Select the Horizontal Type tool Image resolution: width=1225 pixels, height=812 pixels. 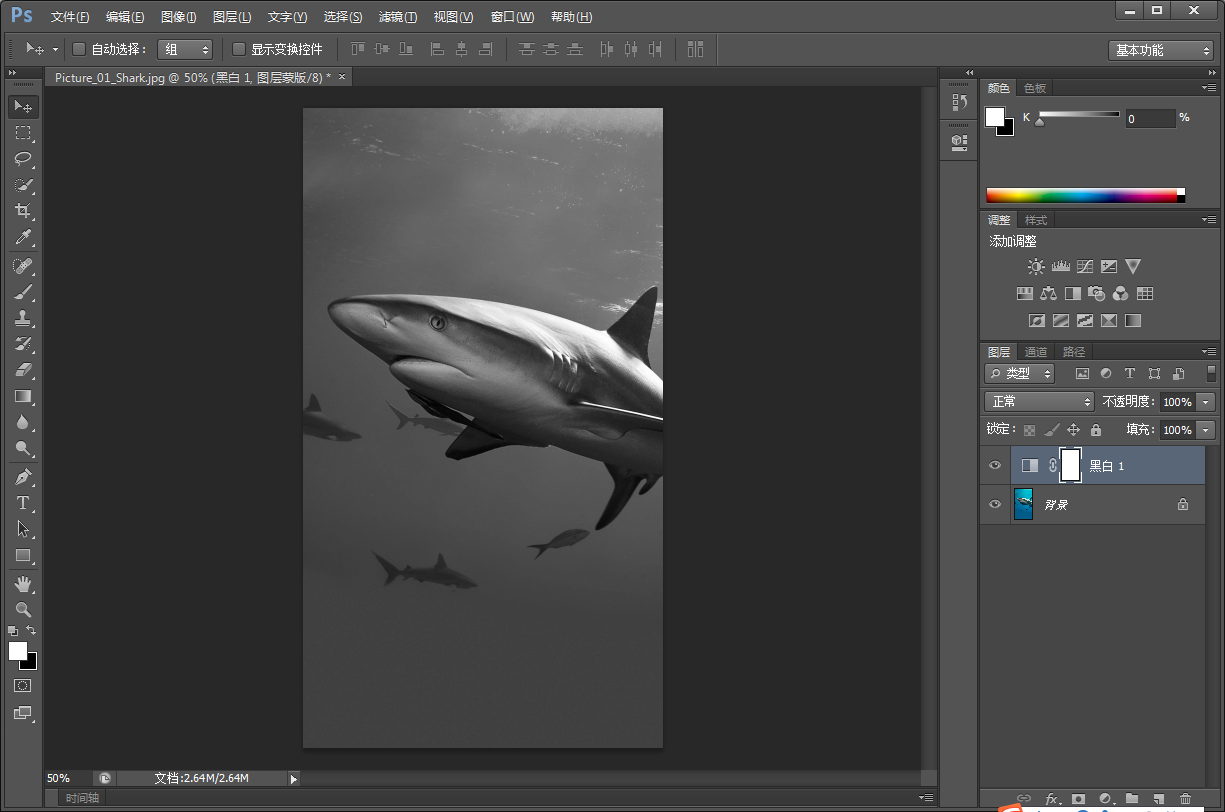click(22, 503)
